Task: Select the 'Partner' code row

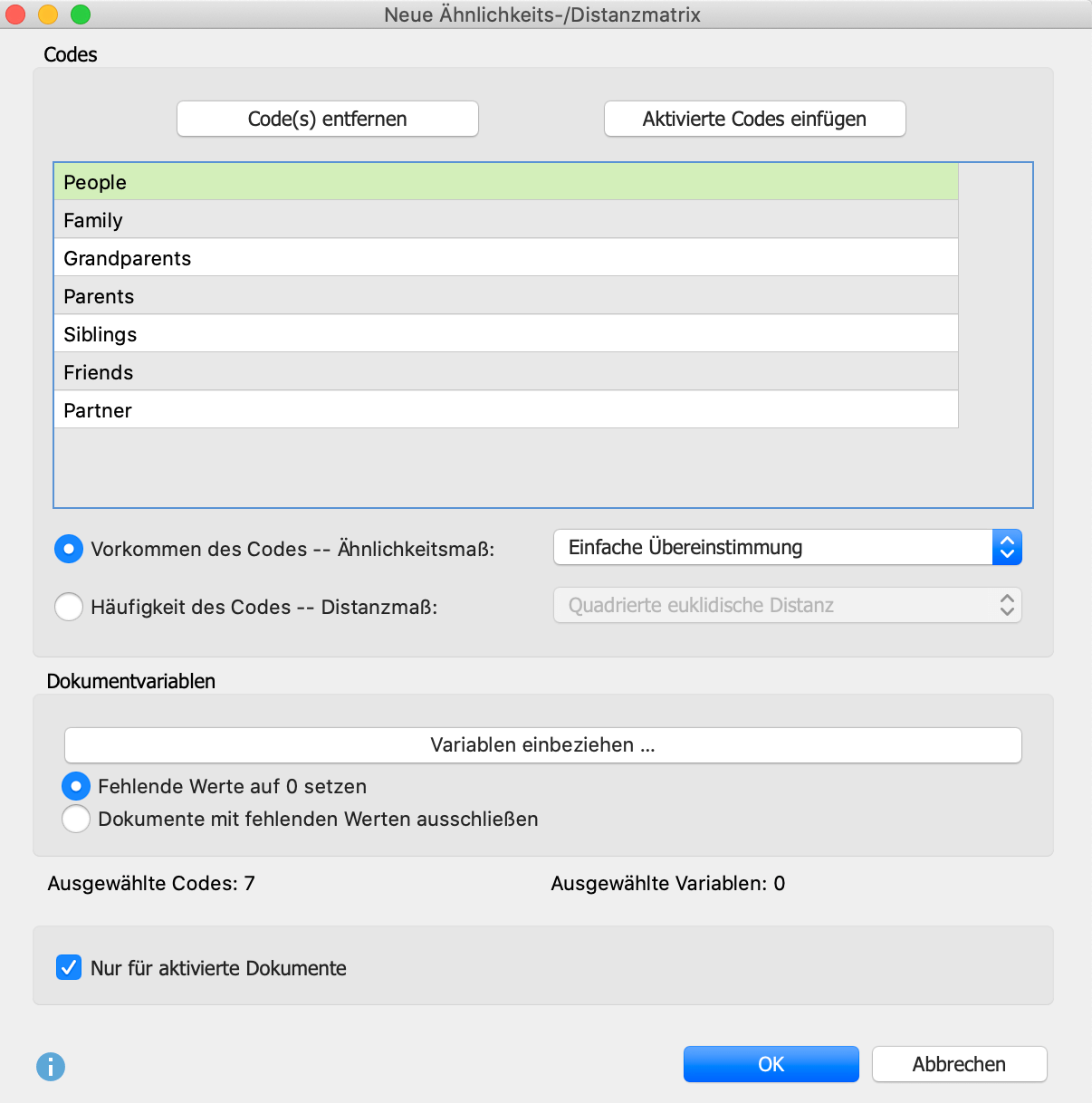Action: tap(505, 410)
